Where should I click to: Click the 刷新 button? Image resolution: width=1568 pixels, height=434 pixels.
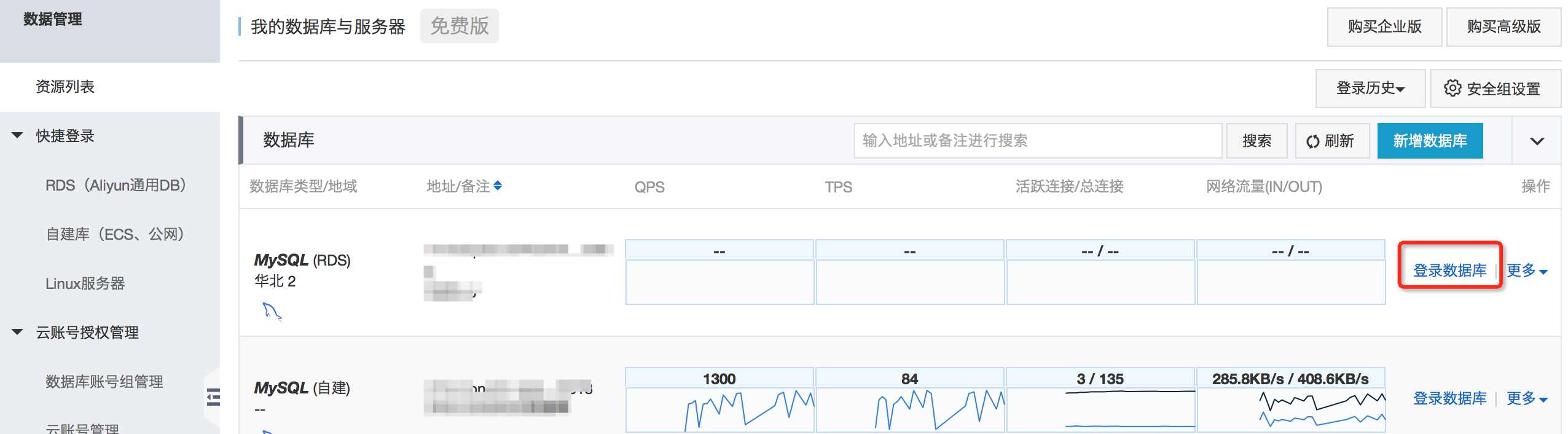(1332, 141)
